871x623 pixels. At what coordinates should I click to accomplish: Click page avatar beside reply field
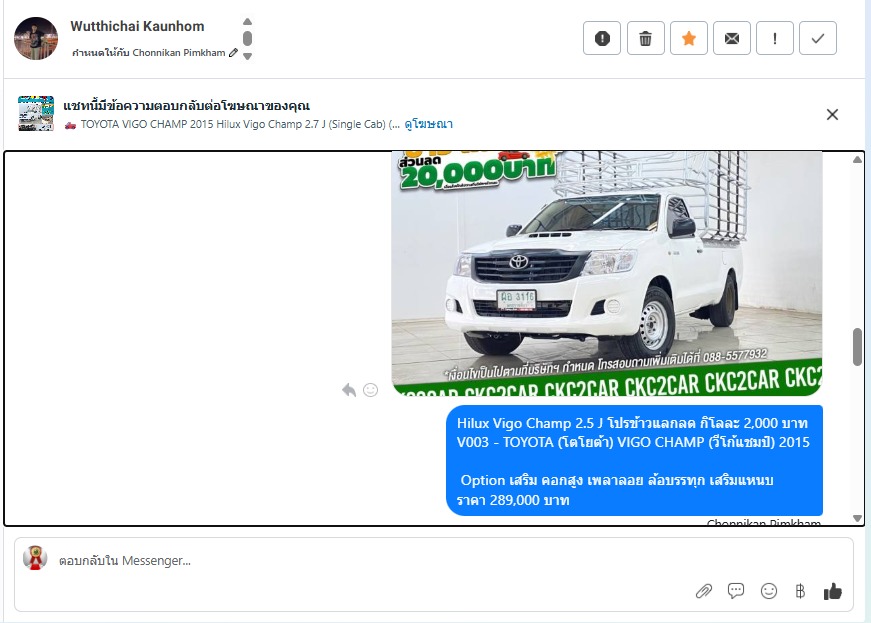pyautogui.click(x=35, y=558)
